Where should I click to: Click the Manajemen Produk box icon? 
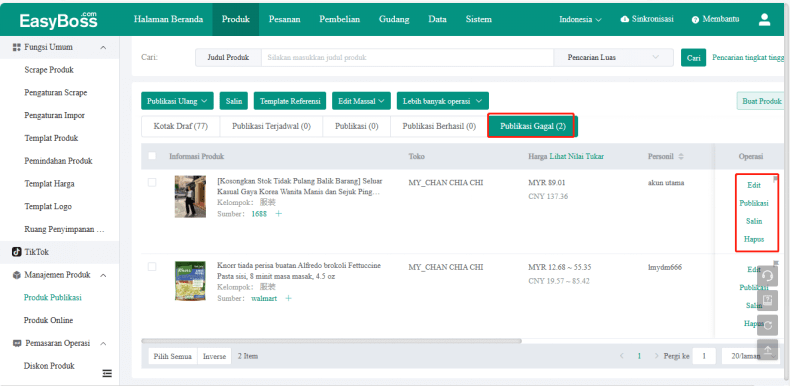17,275
